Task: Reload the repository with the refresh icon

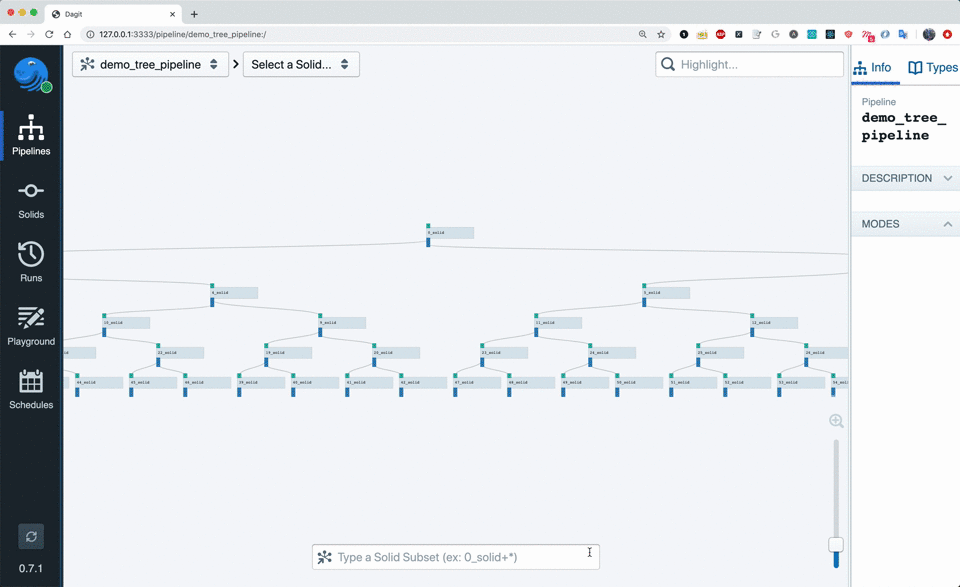Action: (31, 537)
